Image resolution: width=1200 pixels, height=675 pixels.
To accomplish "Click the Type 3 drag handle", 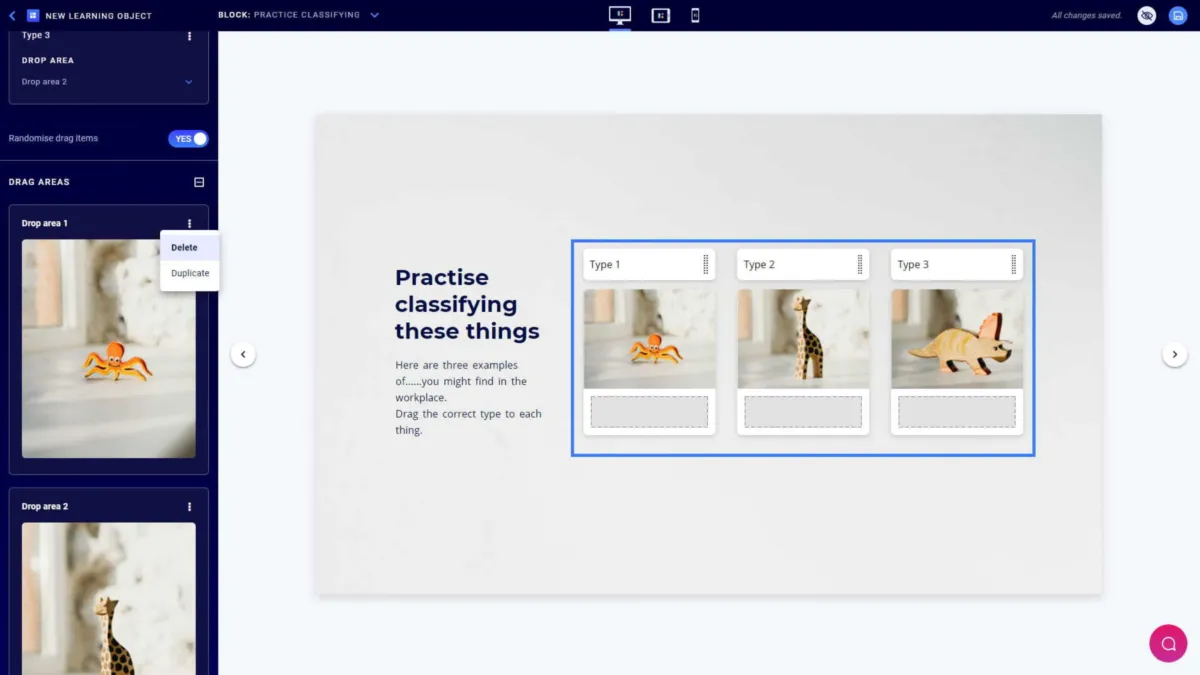I will tap(1014, 265).
